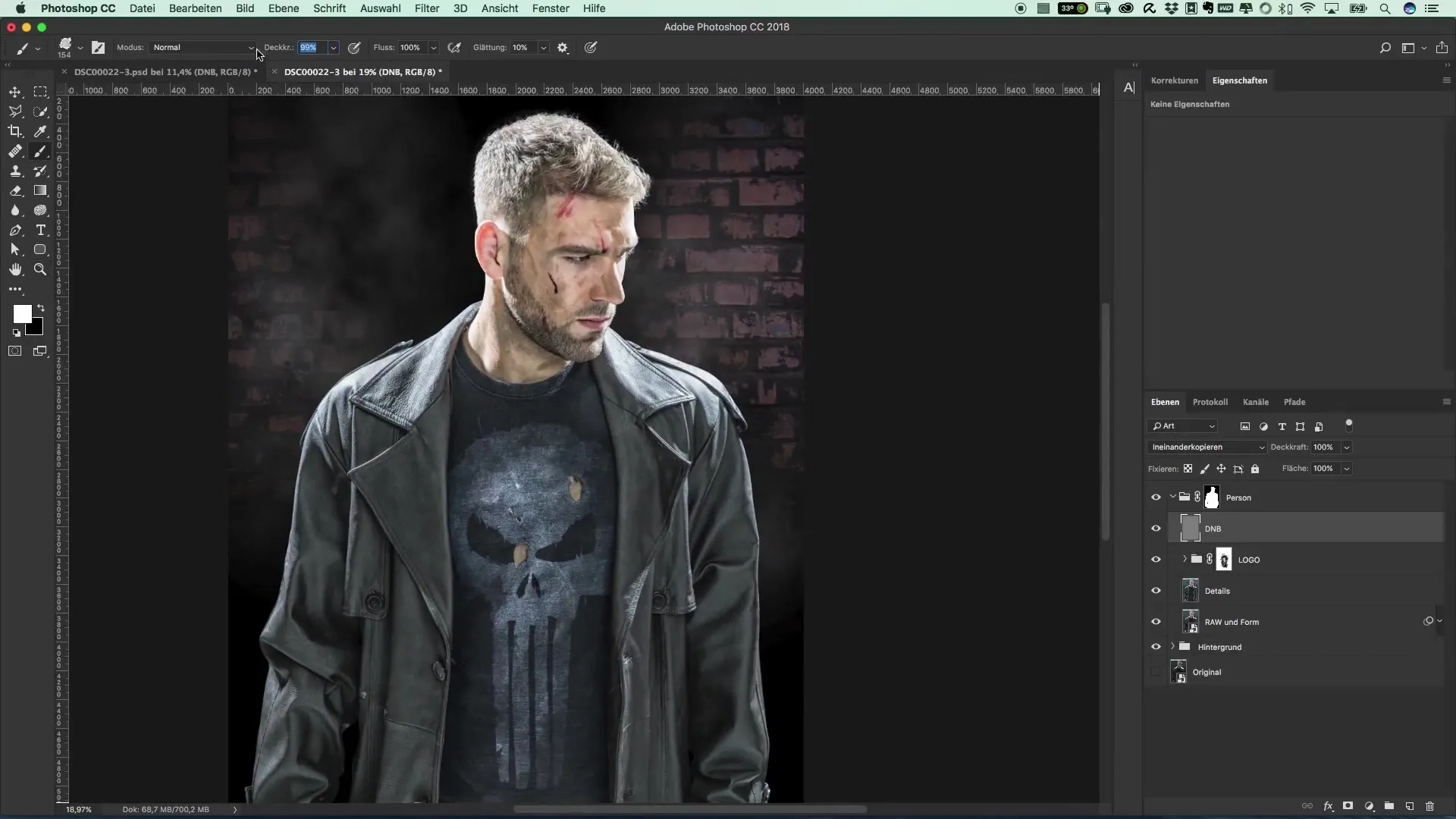Image resolution: width=1456 pixels, height=819 pixels.
Task: Select the Hand tool
Action: [15, 269]
